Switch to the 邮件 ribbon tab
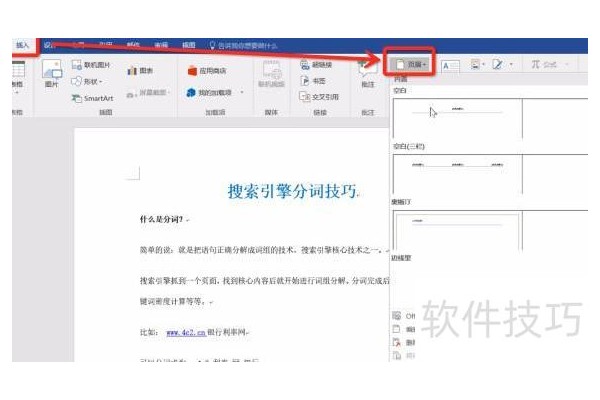The image size is (600, 400). (133, 45)
